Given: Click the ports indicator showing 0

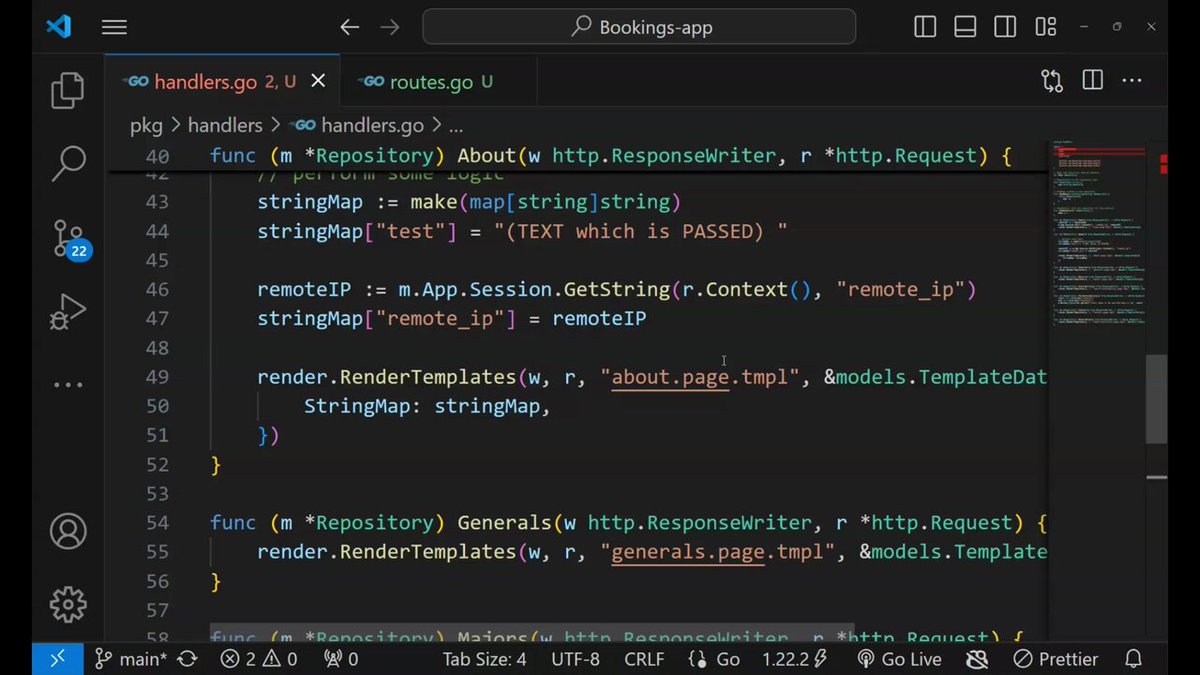Looking at the screenshot, I should click(x=340, y=659).
